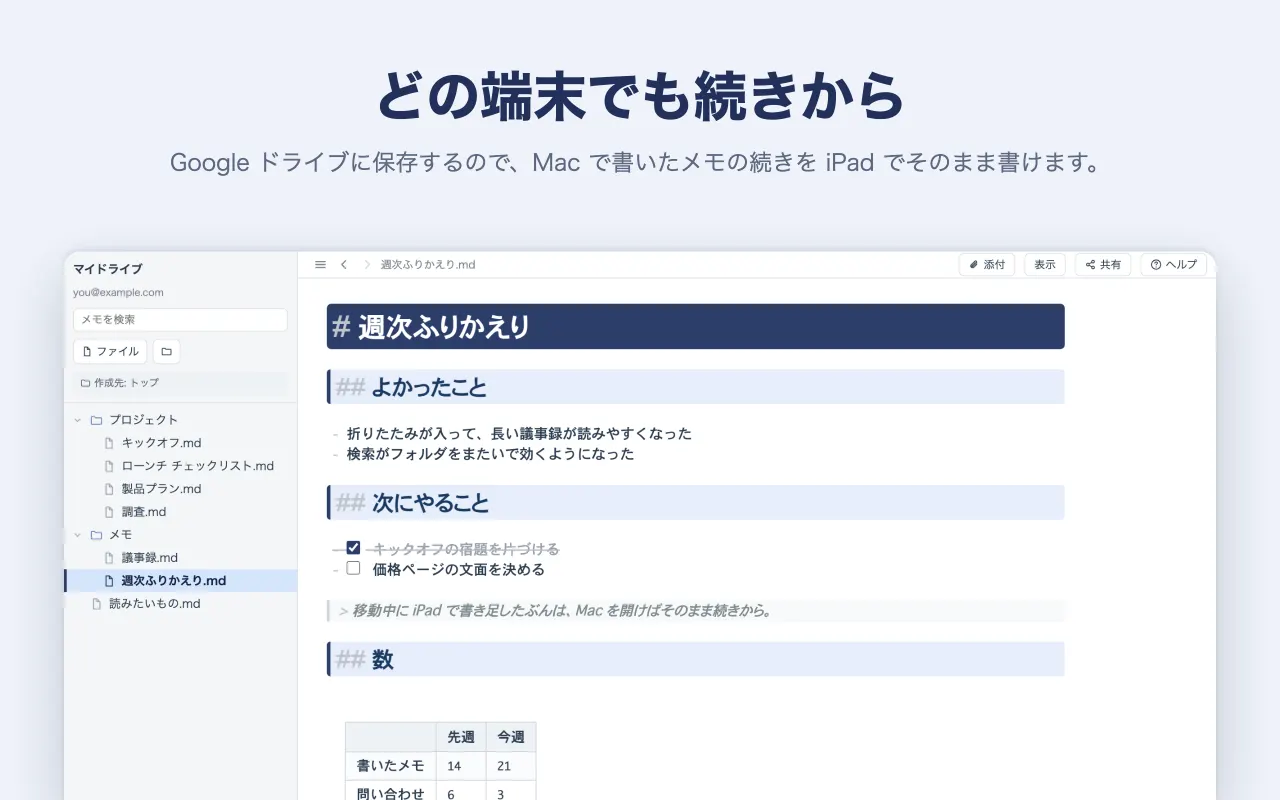Click table cell with value 14
This screenshot has width=1280, height=800.
[461, 766]
